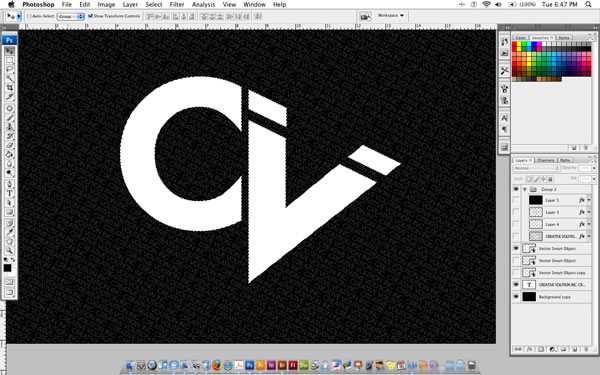Image resolution: width=600 pixels, height=375 pixels.
Task: Select the Eraser tool
Action: (10, 145)
